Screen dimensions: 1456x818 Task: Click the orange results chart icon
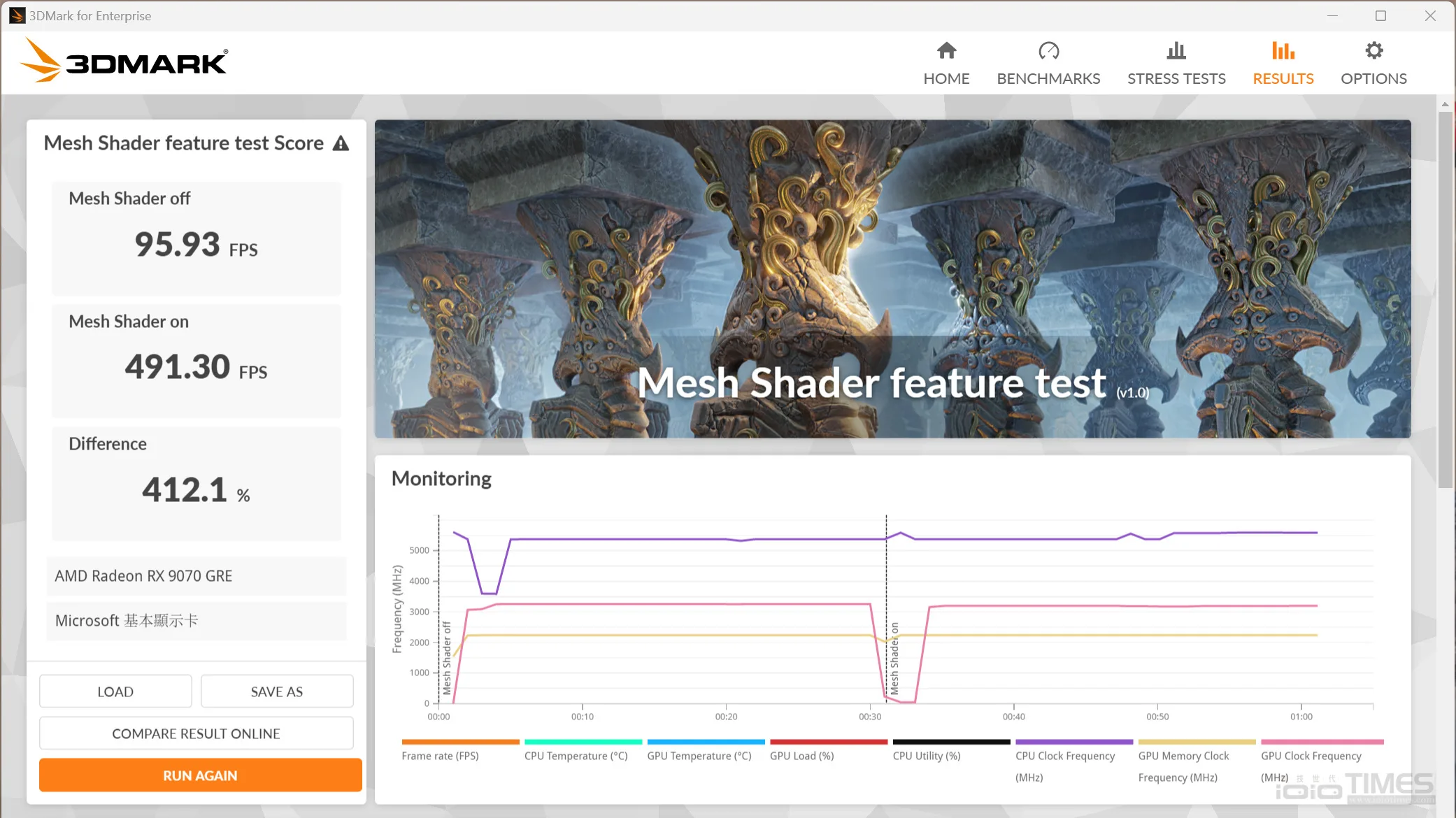1283,50
